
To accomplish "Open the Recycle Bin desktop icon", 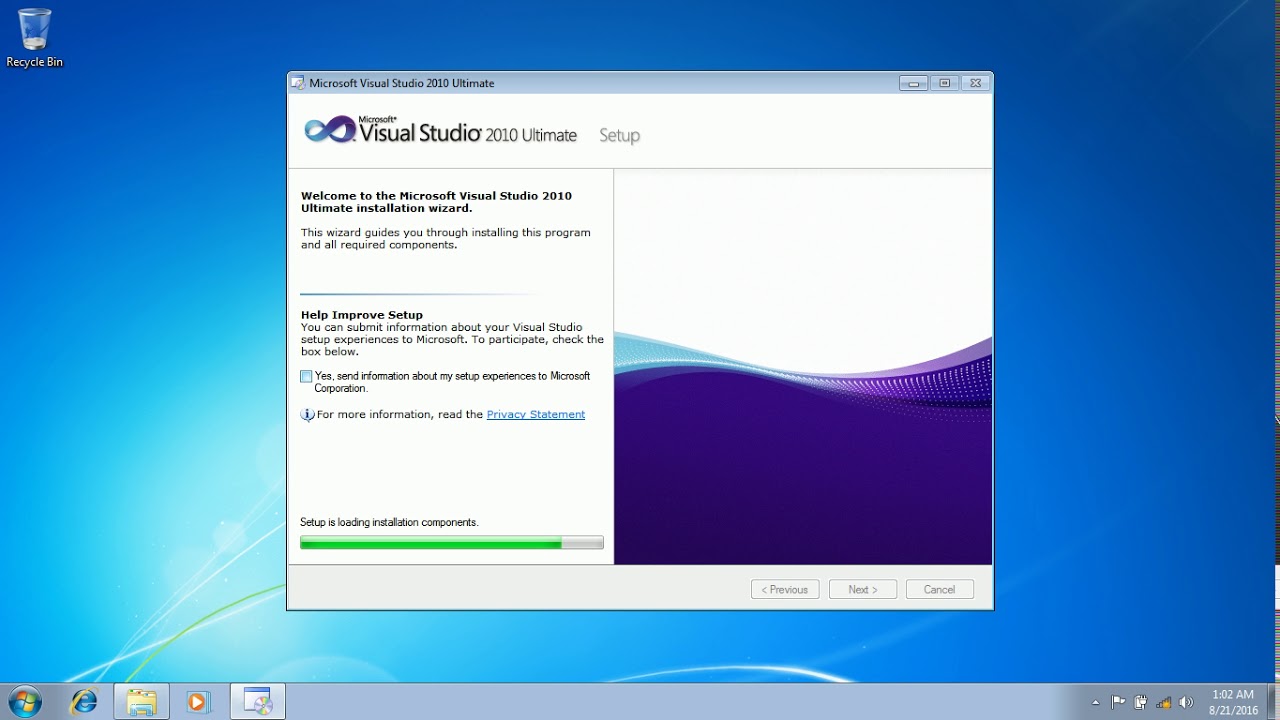I will 34,38.
